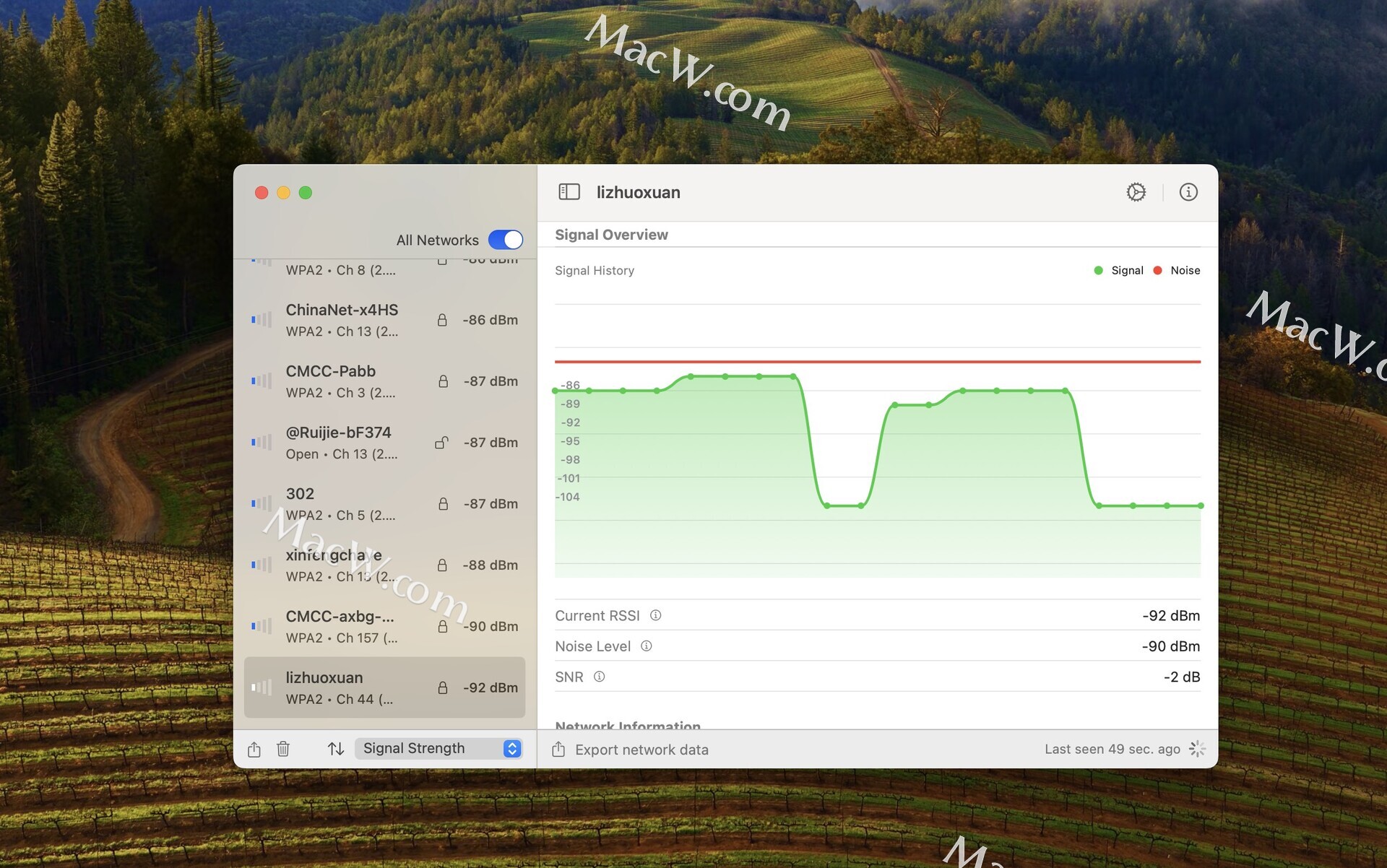Click signal bars icon for CMCC-Pabb
The height and width of the screenshot is (868, 1387).
coord(262,381)
